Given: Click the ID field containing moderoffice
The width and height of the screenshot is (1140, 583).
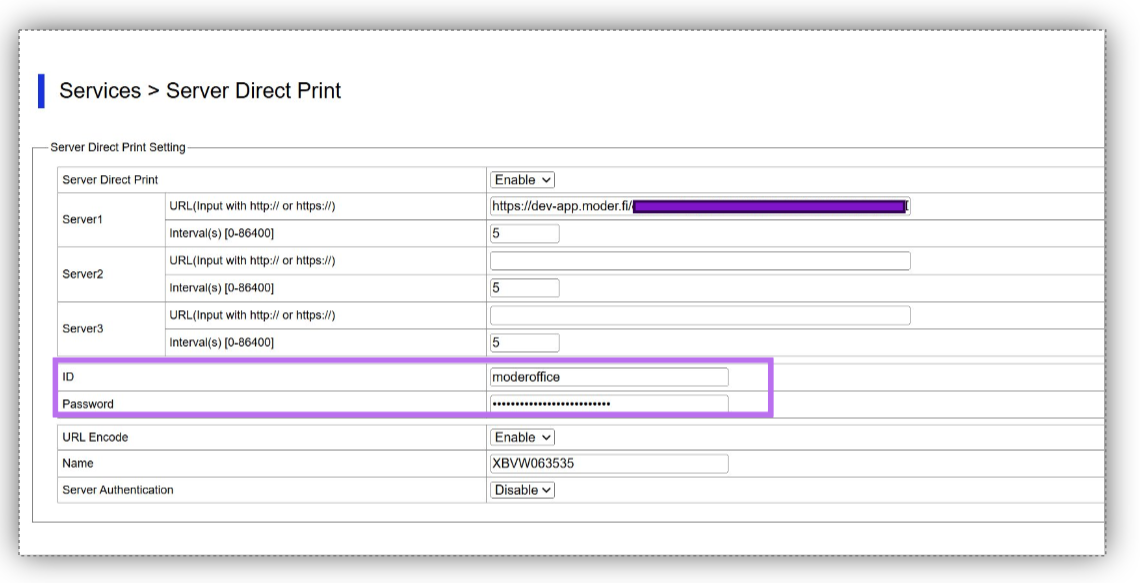Looking at the screenshot, I should click(609, 377).
